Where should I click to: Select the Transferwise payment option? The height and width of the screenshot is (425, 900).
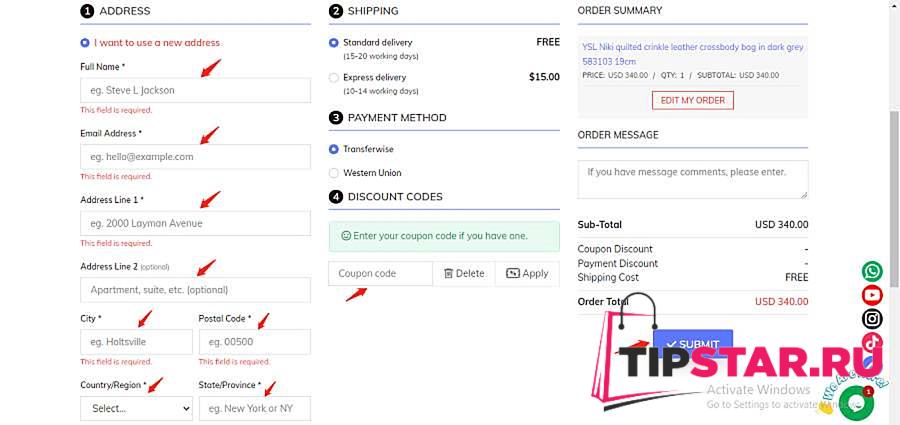click(x=333, y=149)
